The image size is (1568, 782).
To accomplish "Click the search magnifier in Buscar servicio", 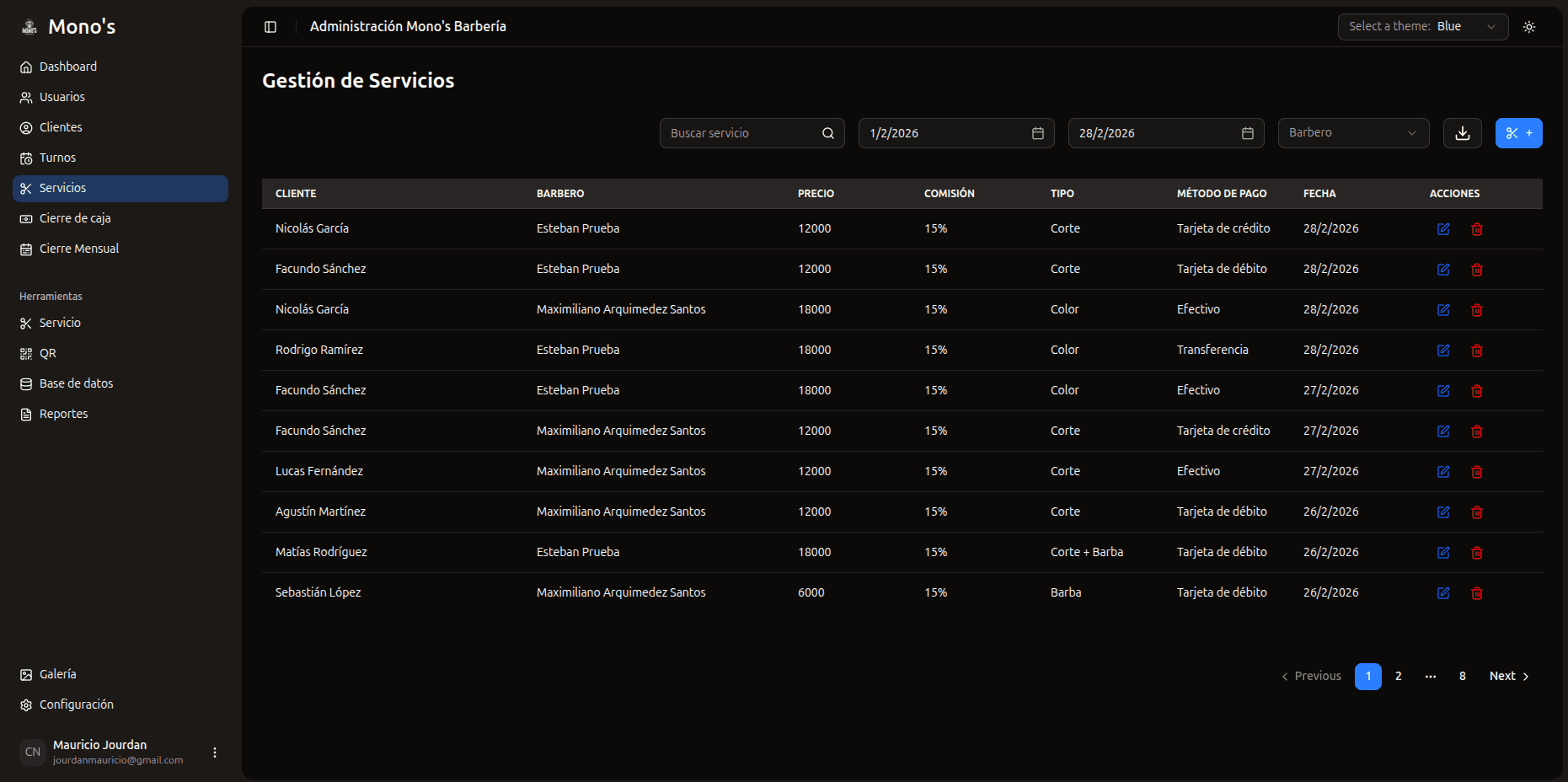I will coord(827,132).
